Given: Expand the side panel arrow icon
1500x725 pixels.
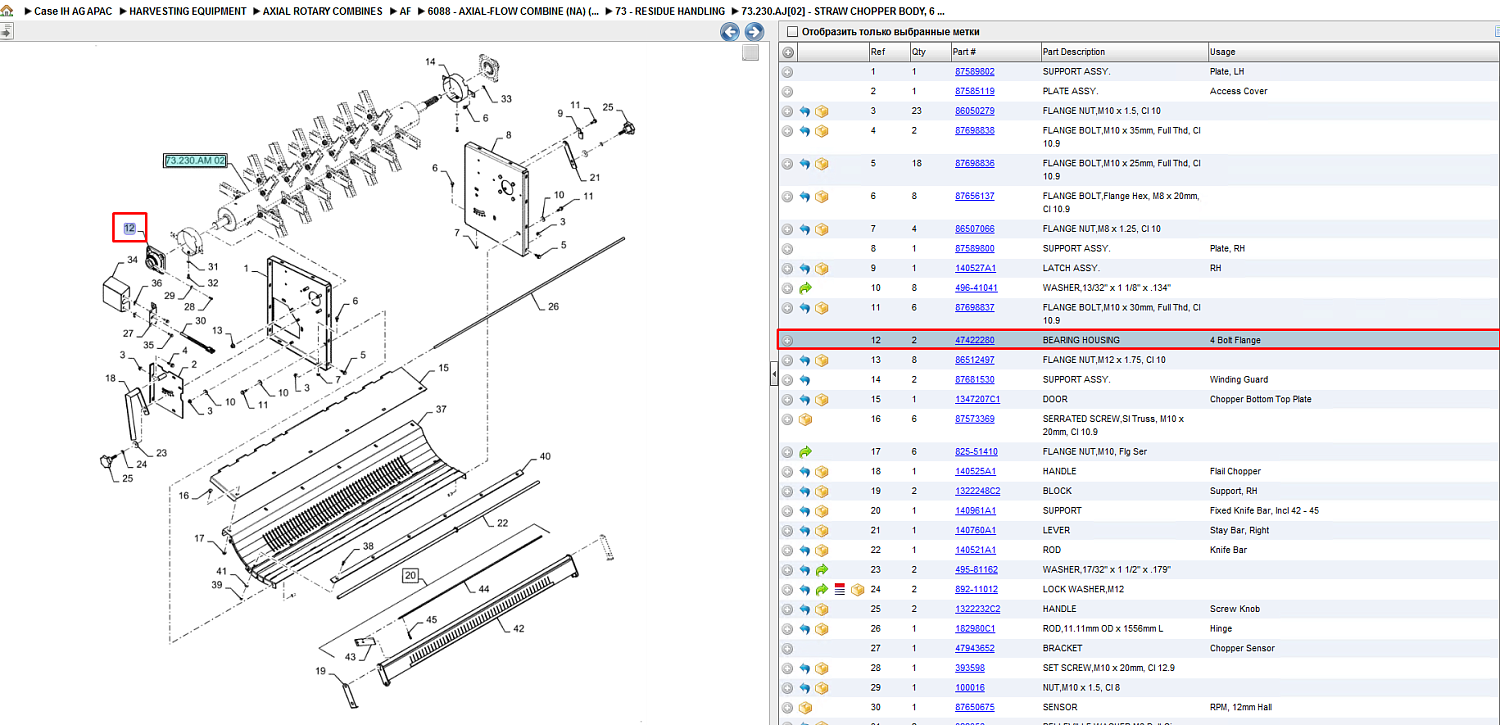Looking at the screenshot, I should tap(6, 32).
